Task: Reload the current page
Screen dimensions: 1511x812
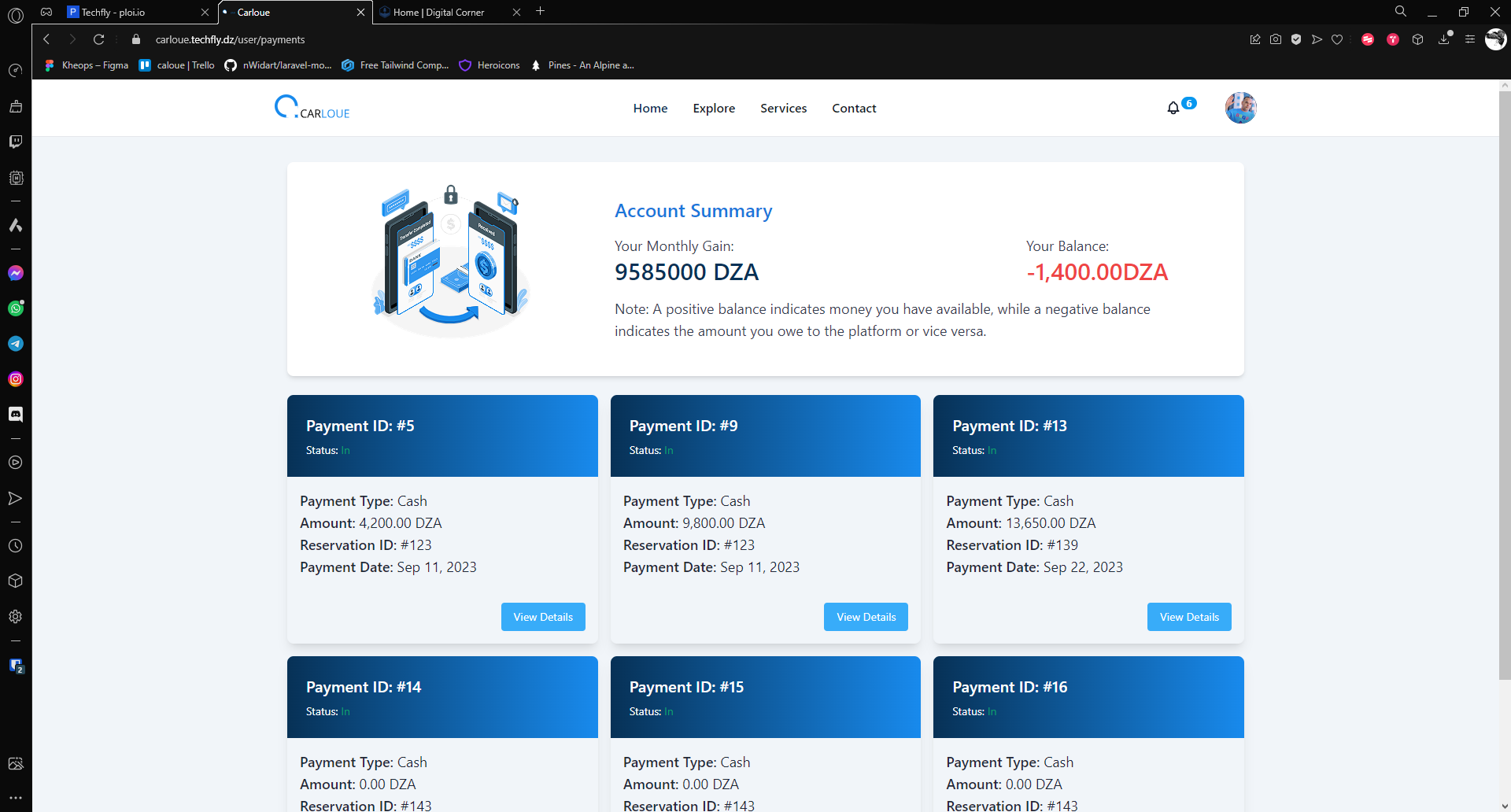Action: [x=98, y=39]
